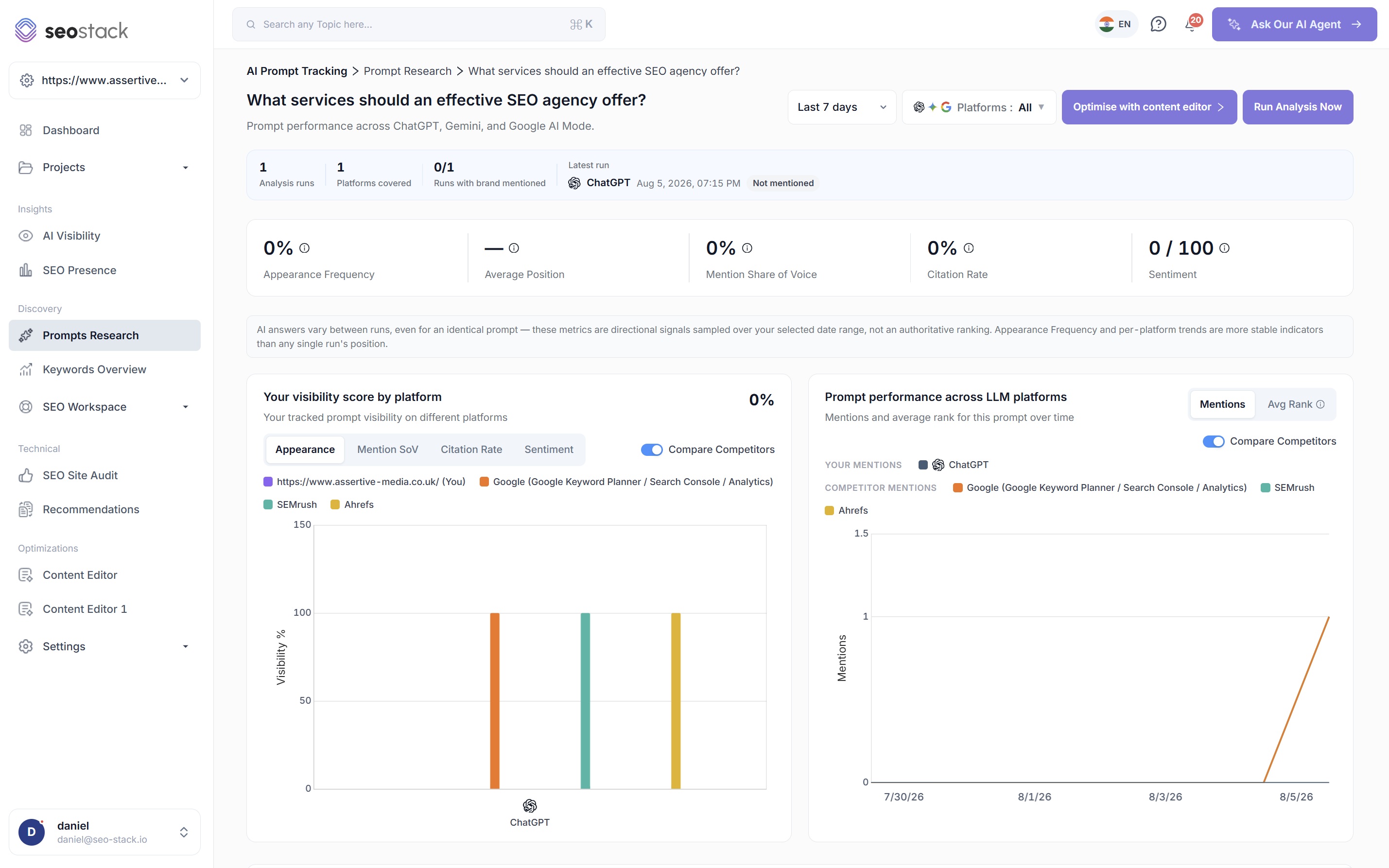Viewport: 1389px width, 868px height.
Task: Open the Platforms: All filter dropdown
Action: click(979, 107)
